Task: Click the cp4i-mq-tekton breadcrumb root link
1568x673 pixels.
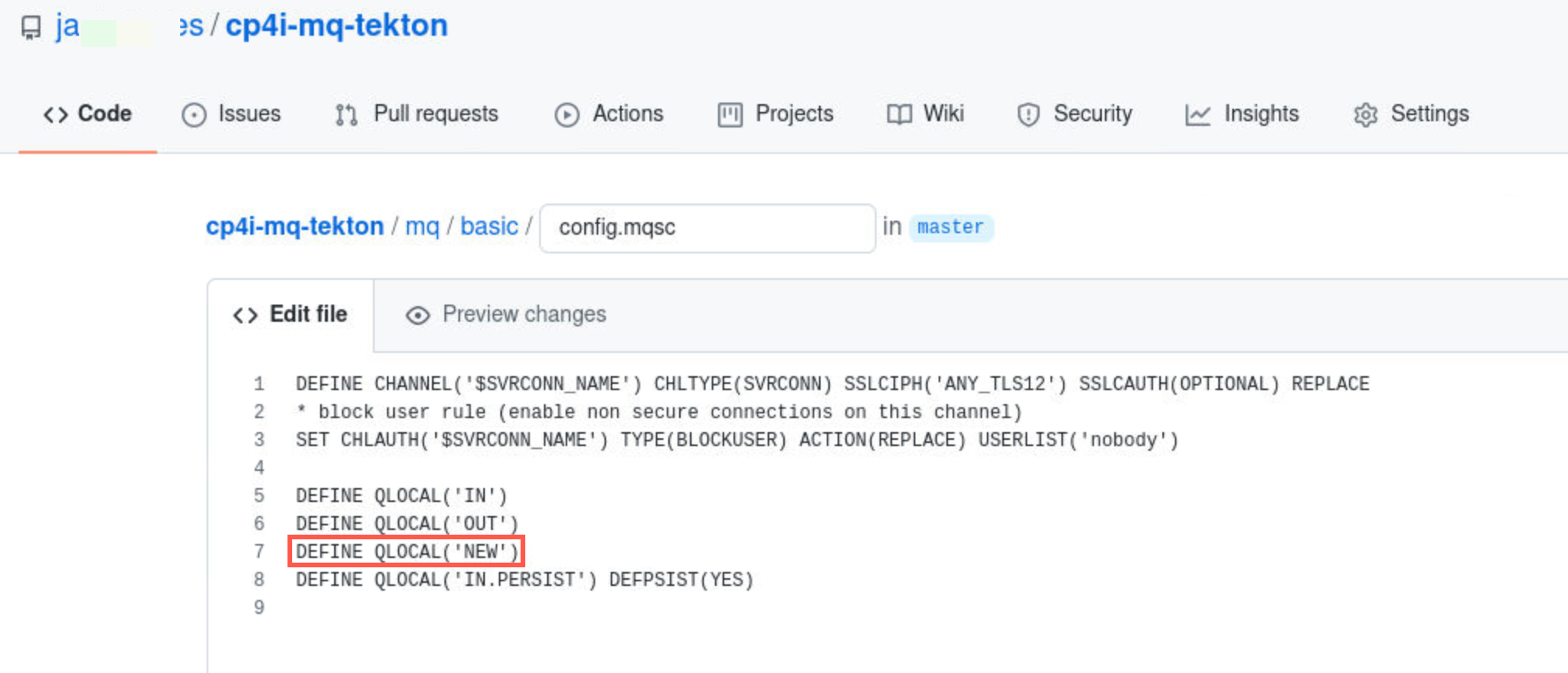Action: 294,226
